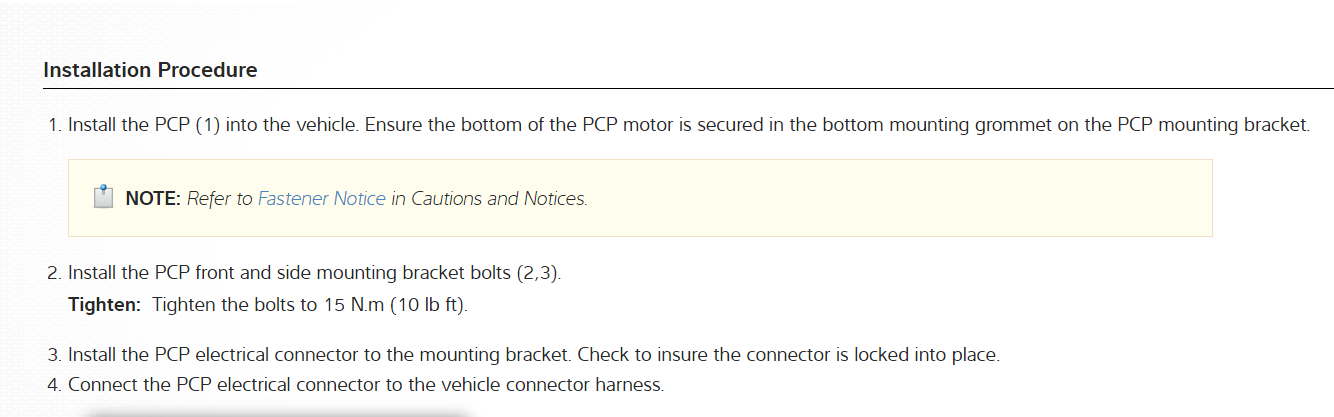Open the Fastener Notice link
The height and width of the screenshot is (417, 1334).
[x=321, y=199]
